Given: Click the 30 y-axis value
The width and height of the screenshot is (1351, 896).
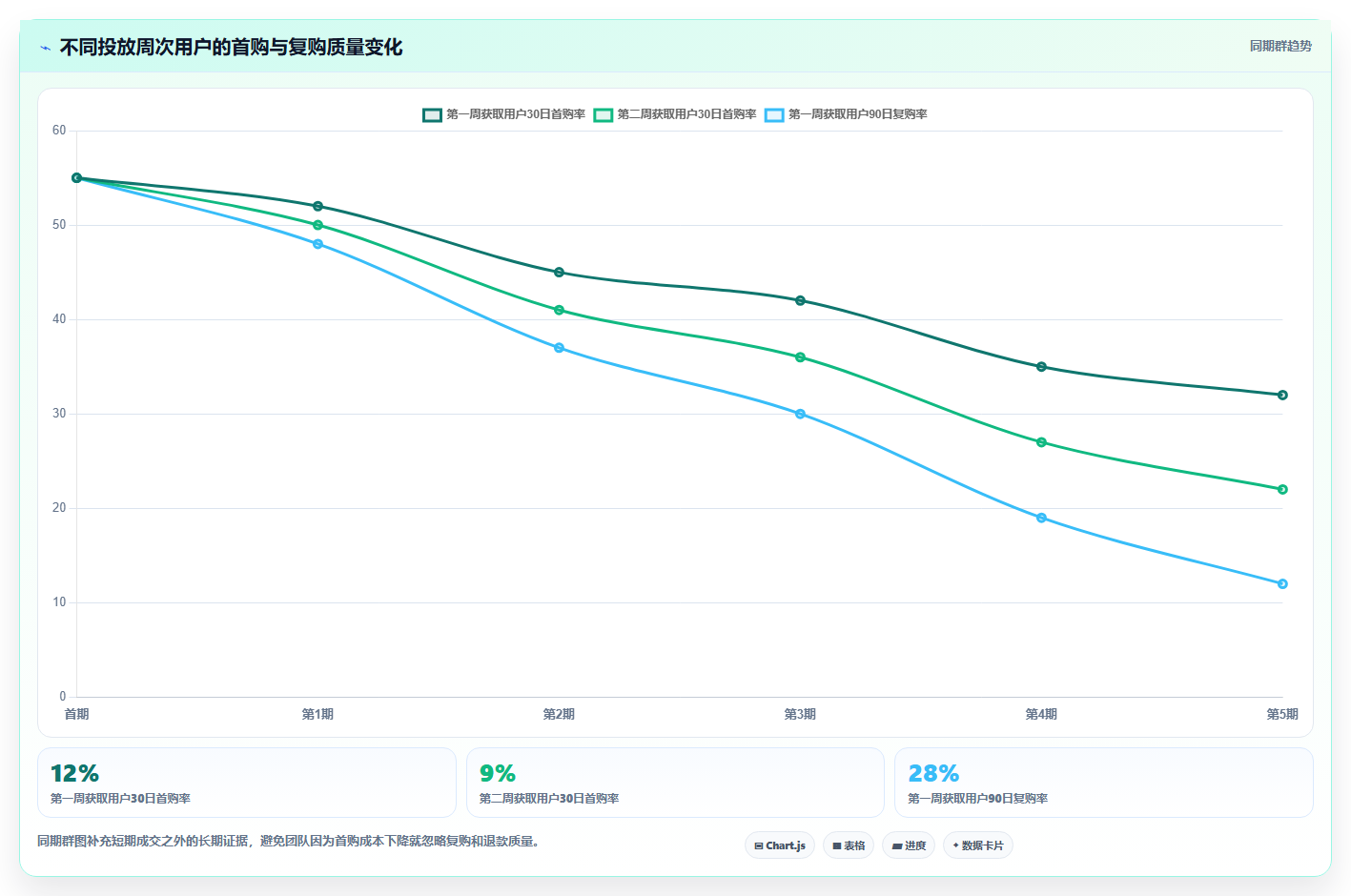Looking at the screenshot, I should coord(59,414).
